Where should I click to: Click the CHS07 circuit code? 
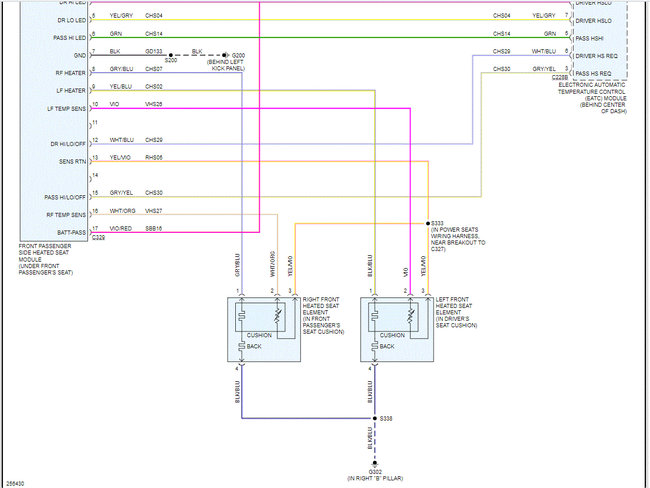tap(154, 69)
